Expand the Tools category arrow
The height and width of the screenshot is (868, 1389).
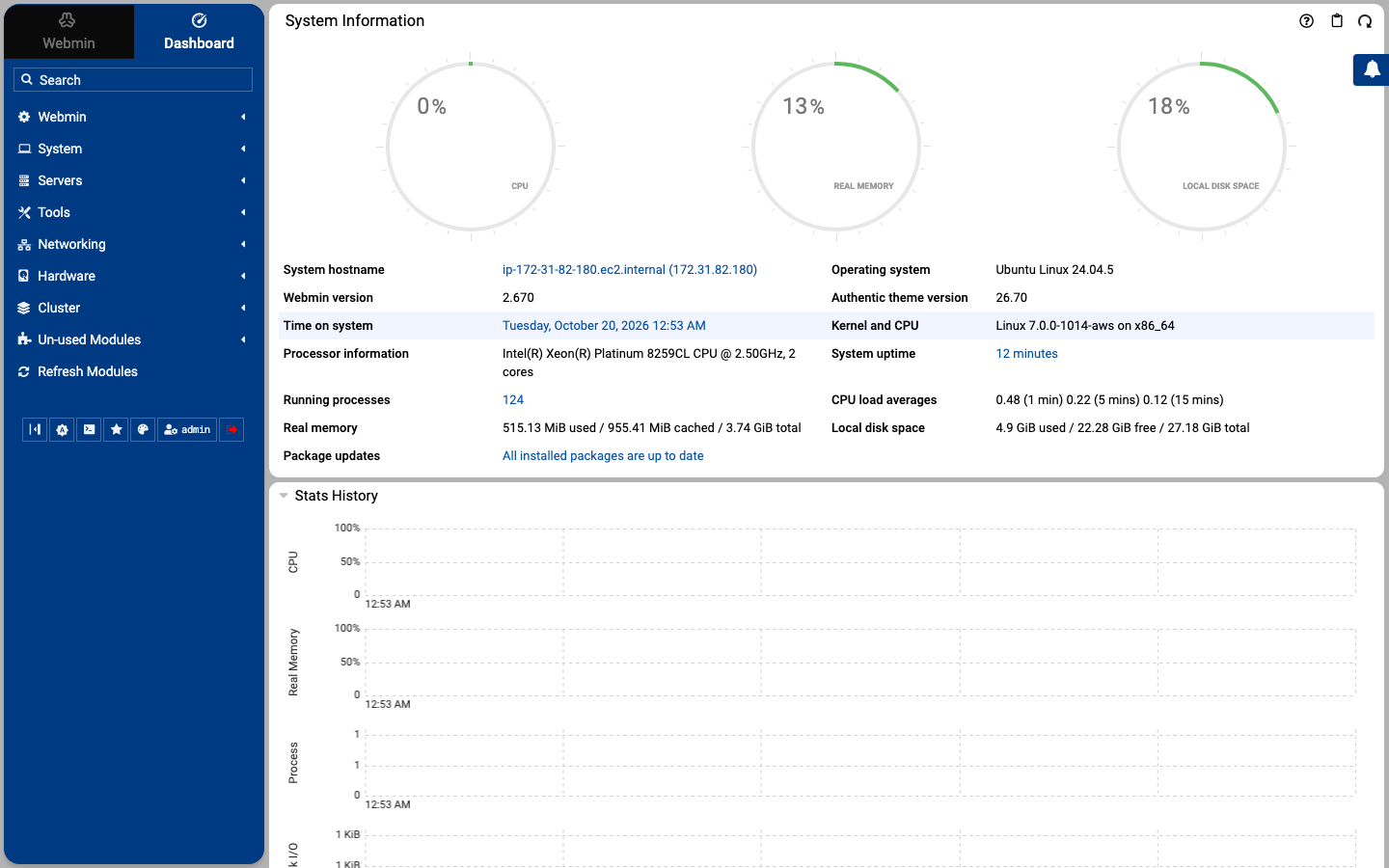tap(243, 212)
